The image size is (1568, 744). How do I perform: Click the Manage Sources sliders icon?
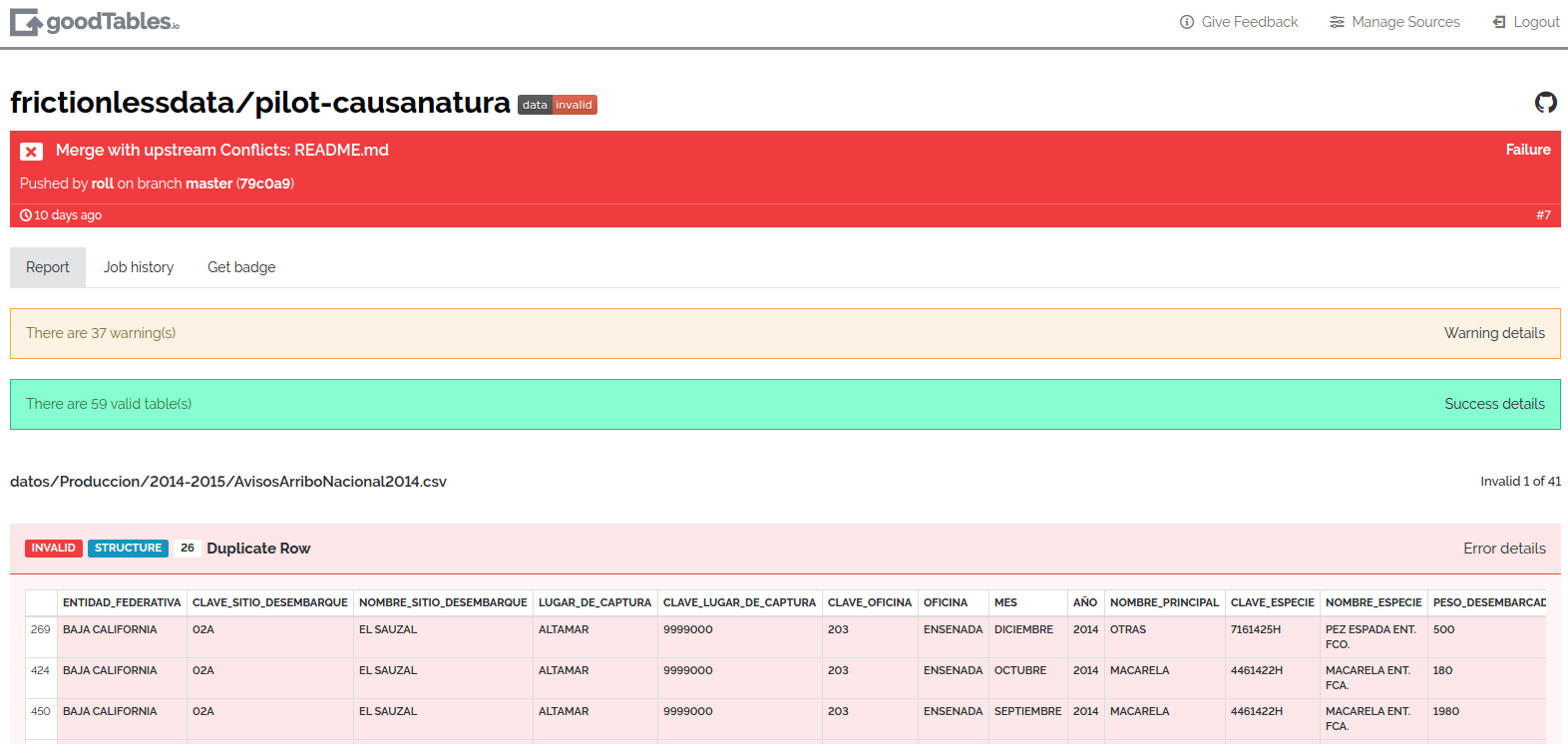click(1337, 22)
